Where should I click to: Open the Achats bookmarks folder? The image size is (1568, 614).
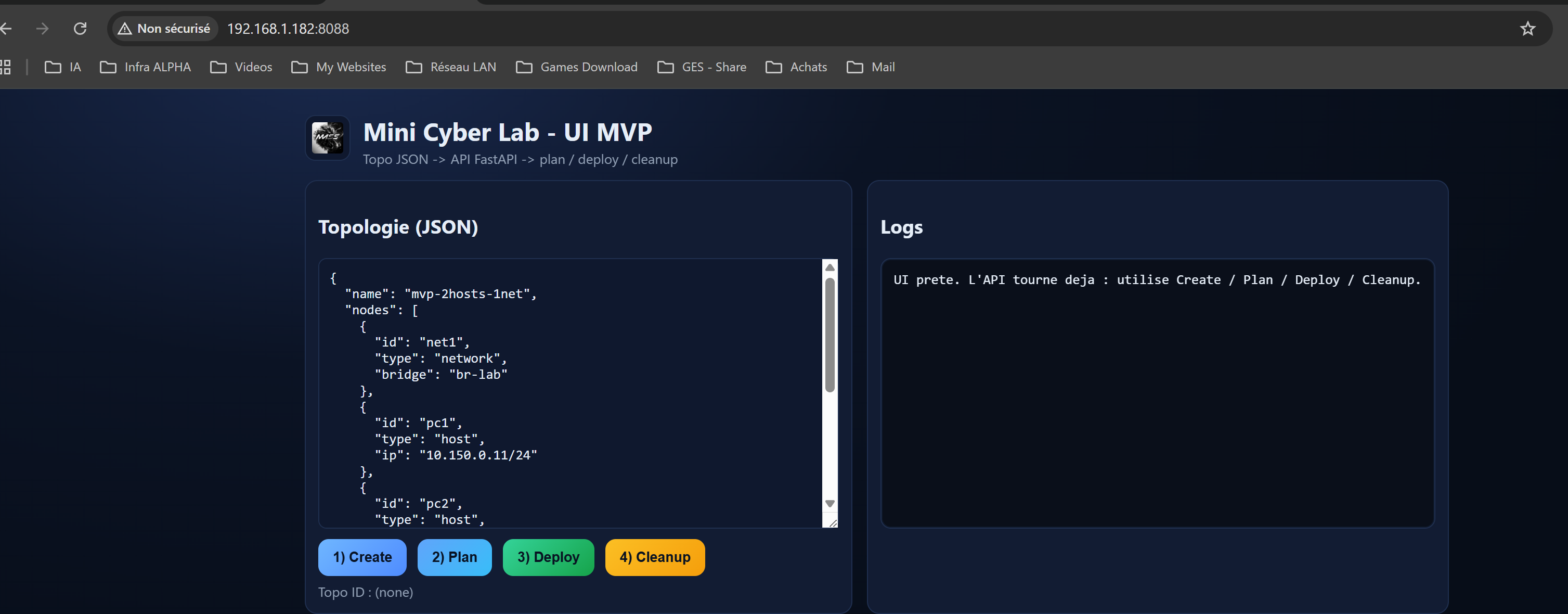pyautogui.click(x=797, y=67)
